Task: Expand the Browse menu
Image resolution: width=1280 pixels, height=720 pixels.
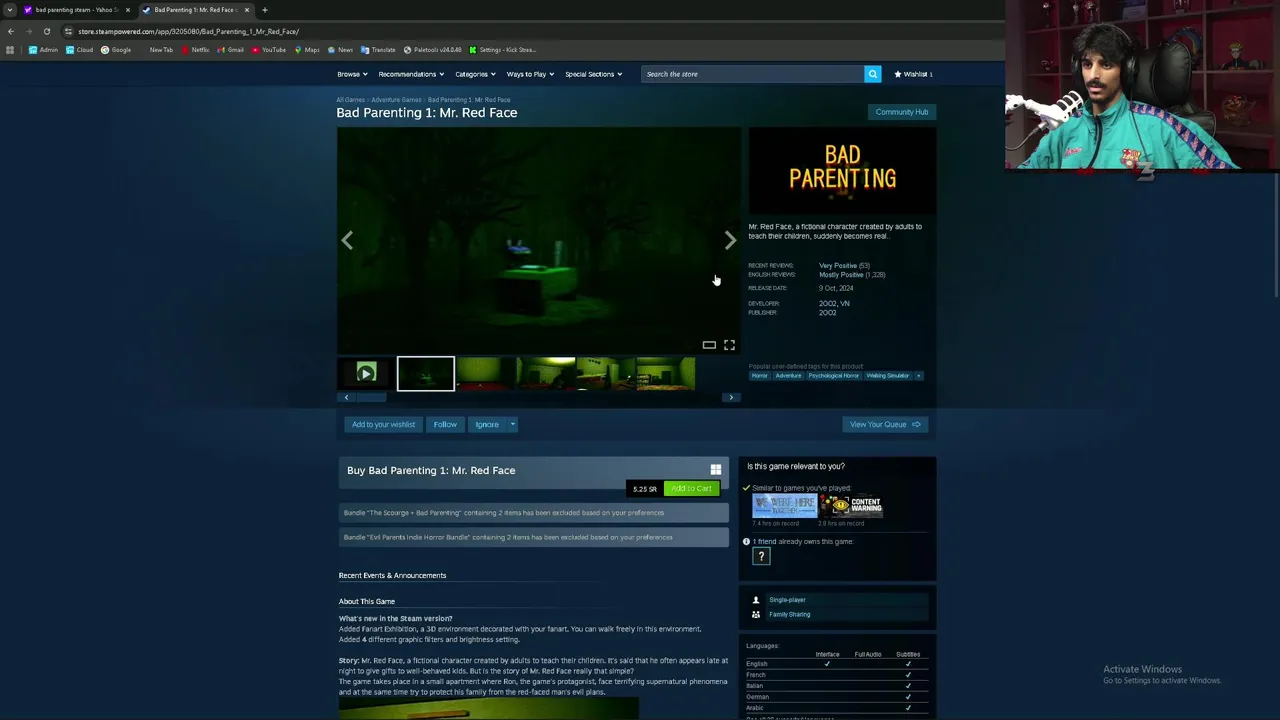Action: click(x=352, y=74)
